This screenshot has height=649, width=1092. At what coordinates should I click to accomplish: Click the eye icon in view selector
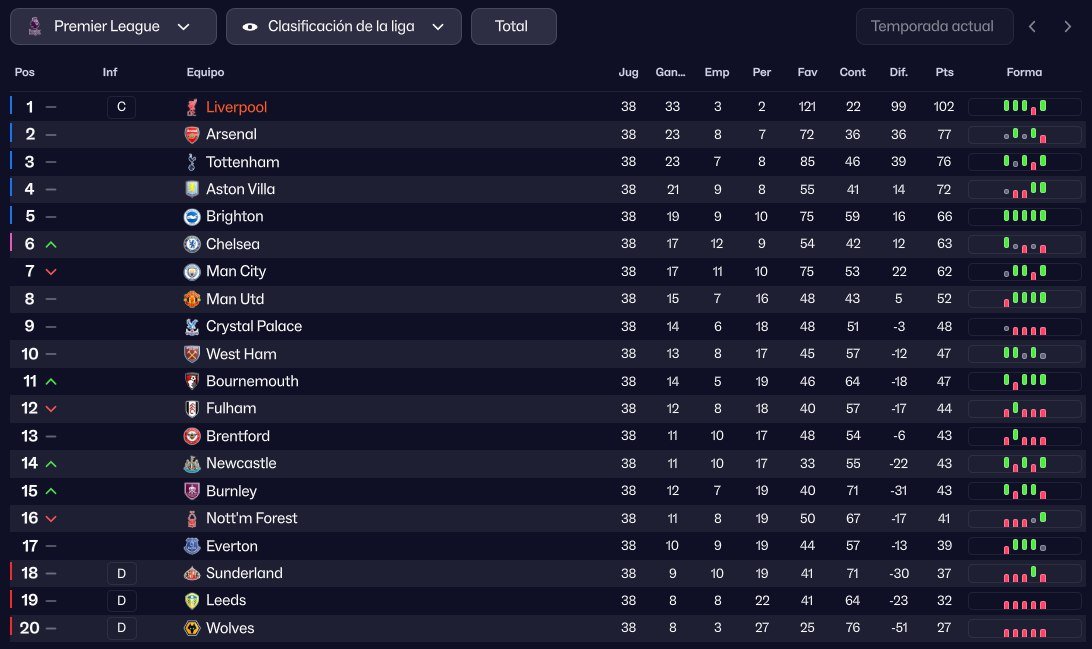[249, 26]
